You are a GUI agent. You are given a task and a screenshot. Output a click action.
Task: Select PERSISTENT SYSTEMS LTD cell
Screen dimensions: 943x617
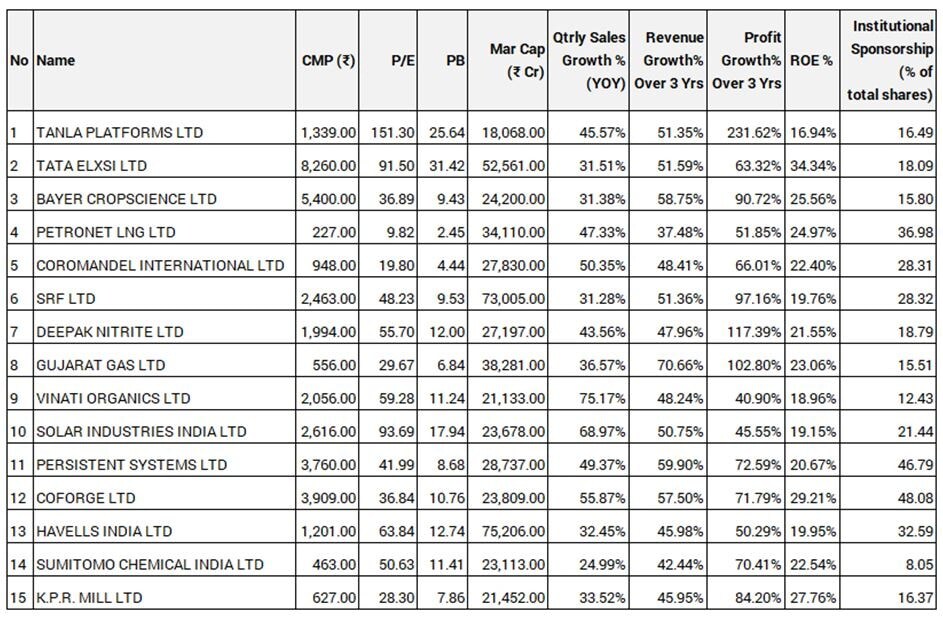131,464
